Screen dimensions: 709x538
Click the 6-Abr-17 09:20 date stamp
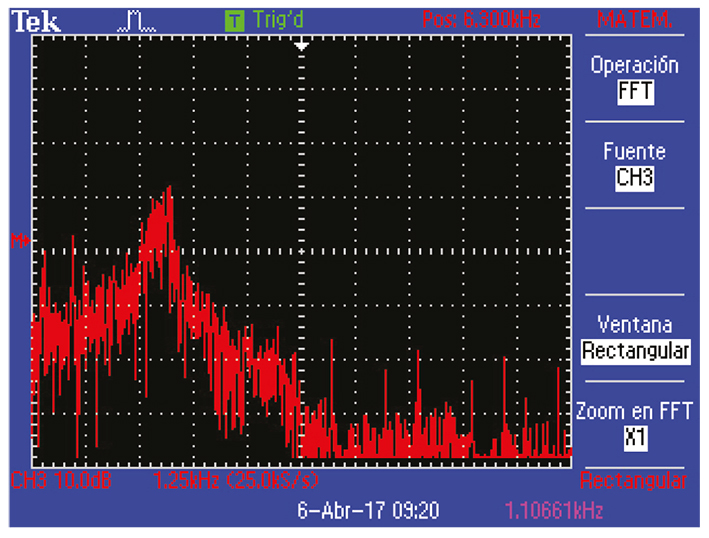[368, 511]
